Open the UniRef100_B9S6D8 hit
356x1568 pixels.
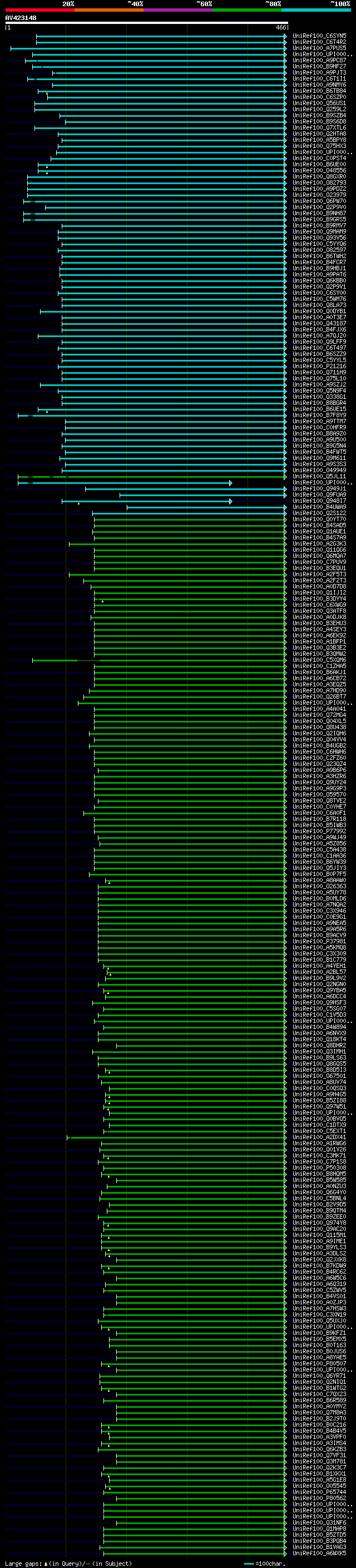tap(319, 122)
